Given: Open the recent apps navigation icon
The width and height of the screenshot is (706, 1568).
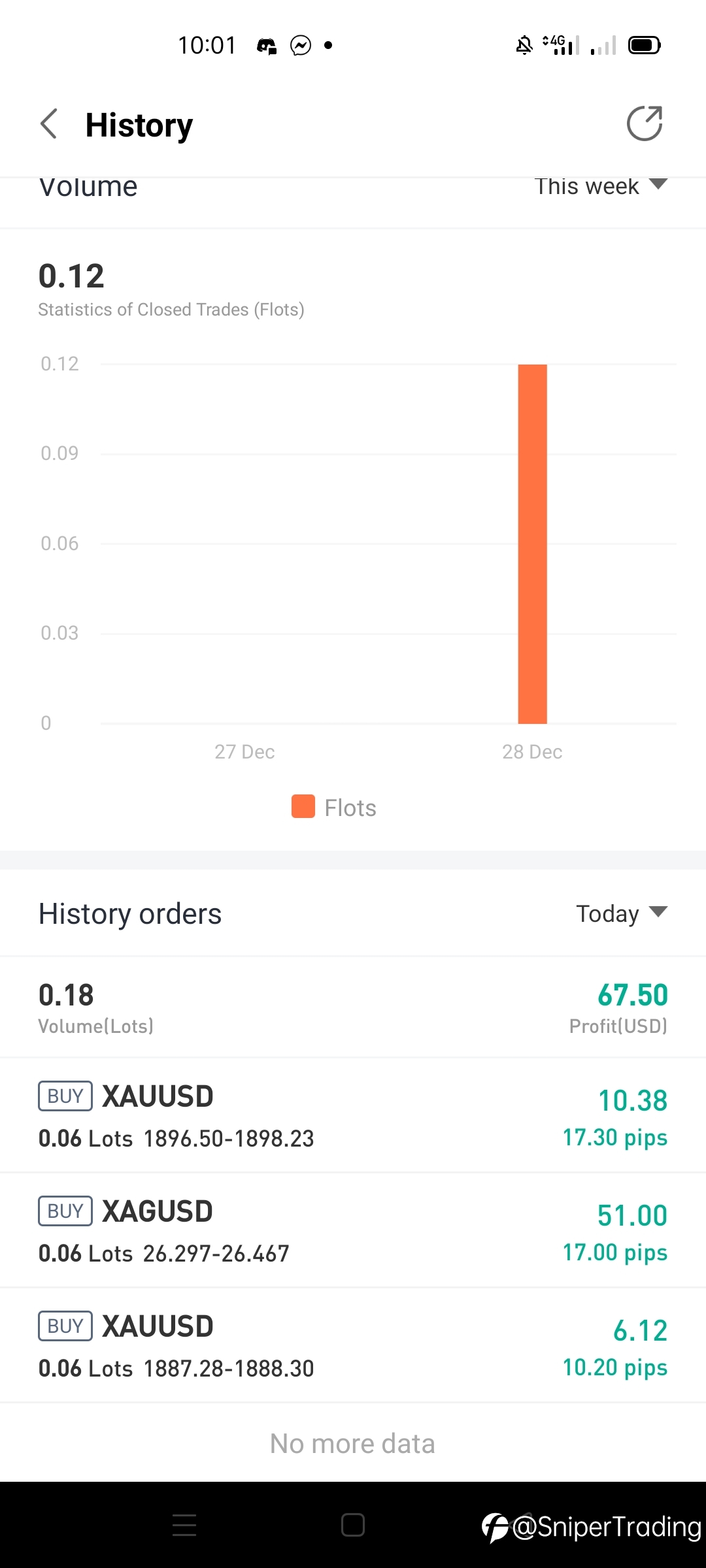Looking at the screenshot, I should click(x=184, y=1525).
